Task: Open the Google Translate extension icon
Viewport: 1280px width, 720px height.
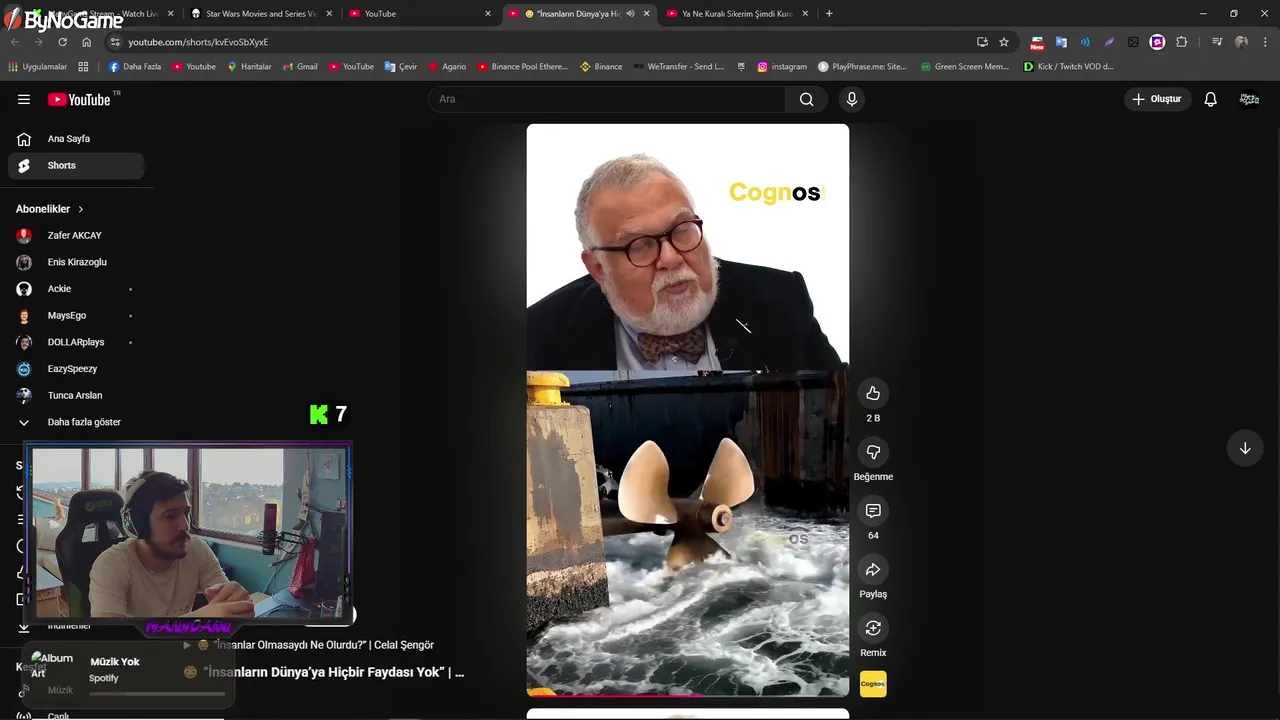Action: [1061, 42]
